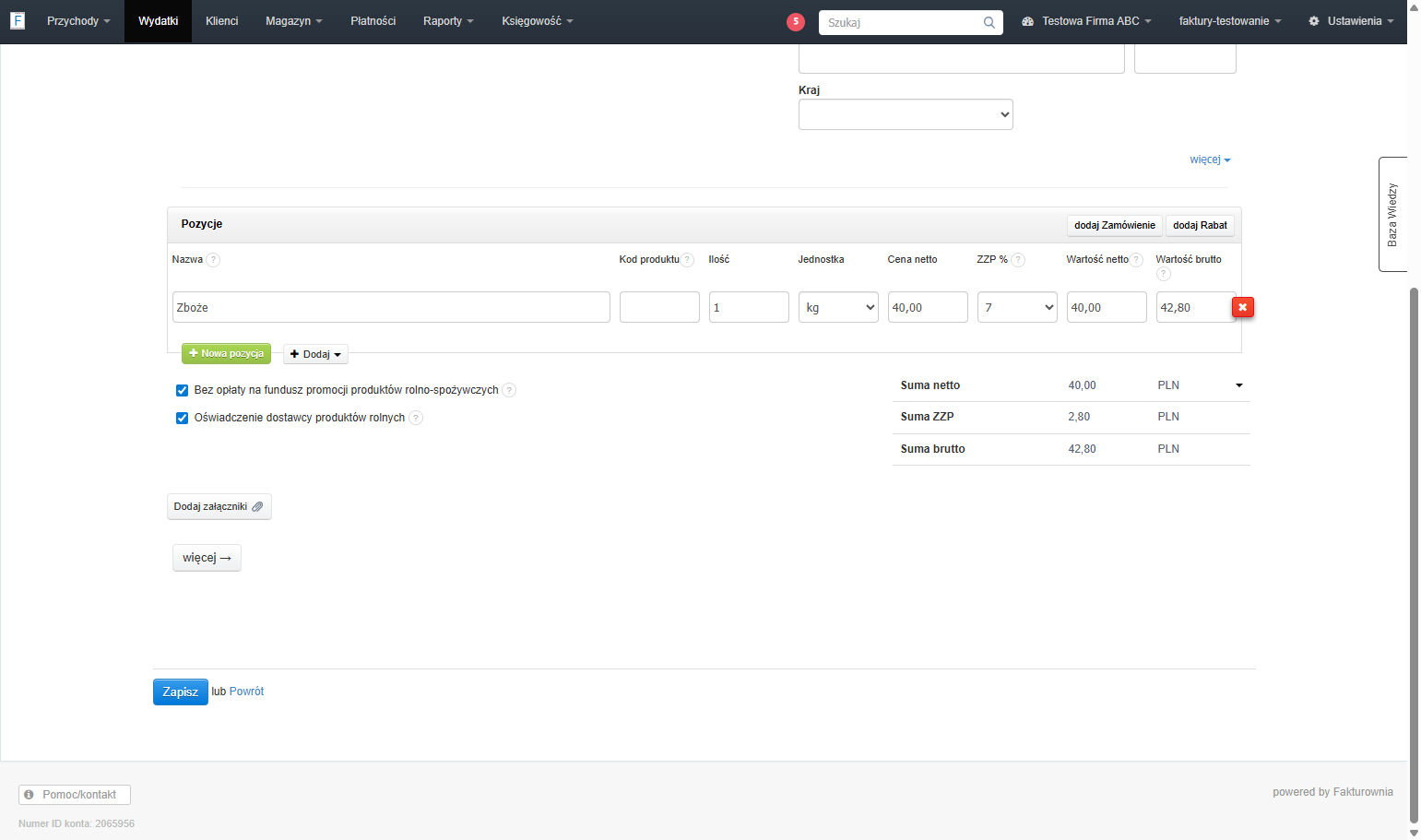Expand the blue więcej link
Viewport: 1421px width, 840px height.
pyautogui.click(x=1210, y=160)
